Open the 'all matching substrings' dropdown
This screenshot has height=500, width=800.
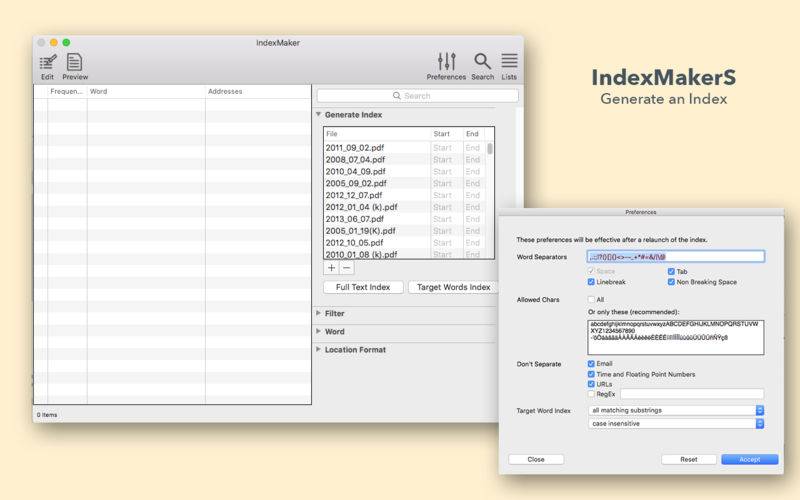676,410
